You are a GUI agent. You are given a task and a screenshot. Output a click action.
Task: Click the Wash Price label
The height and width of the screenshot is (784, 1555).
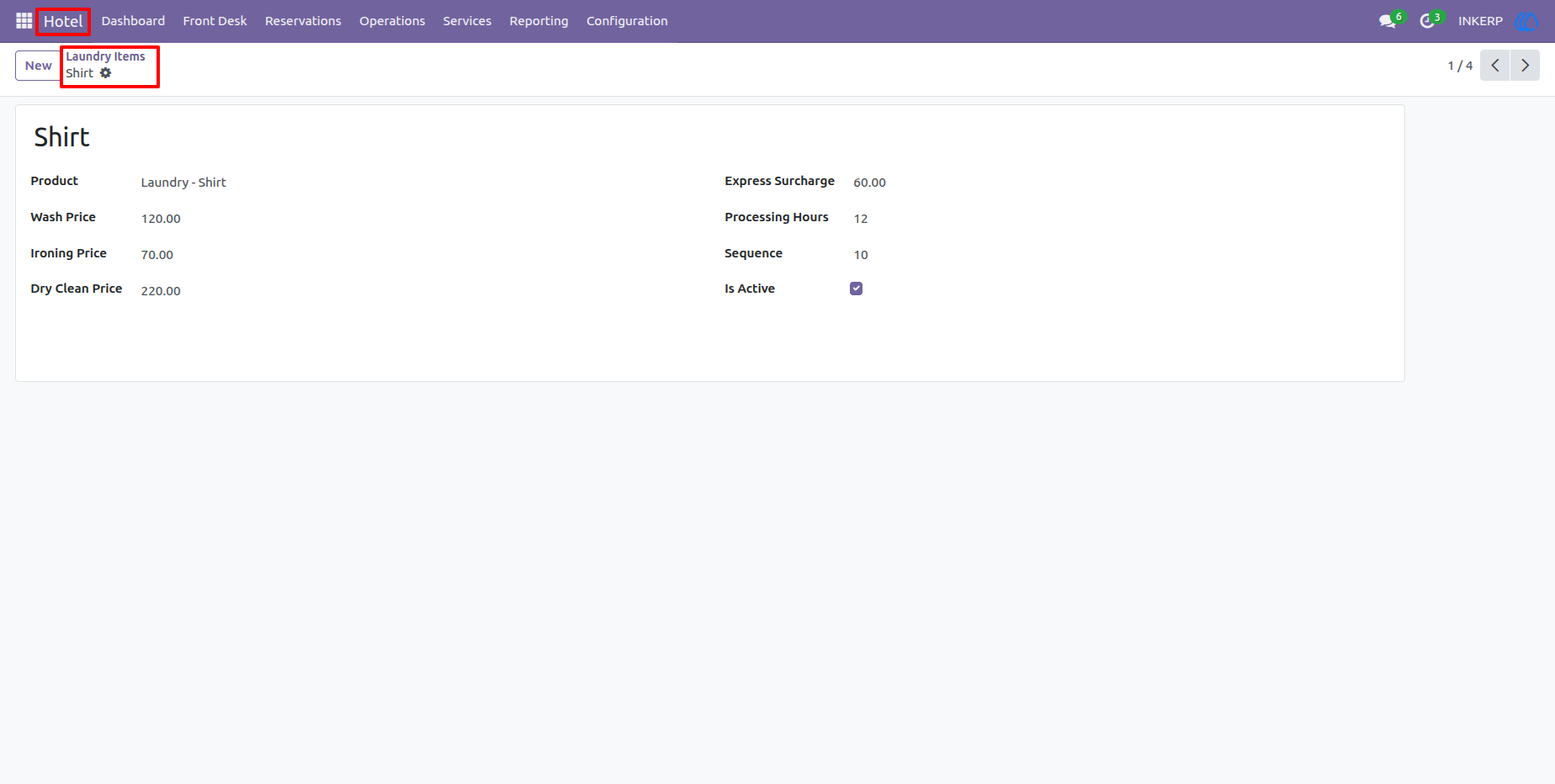pyautogui.click(x=63, y=217)
